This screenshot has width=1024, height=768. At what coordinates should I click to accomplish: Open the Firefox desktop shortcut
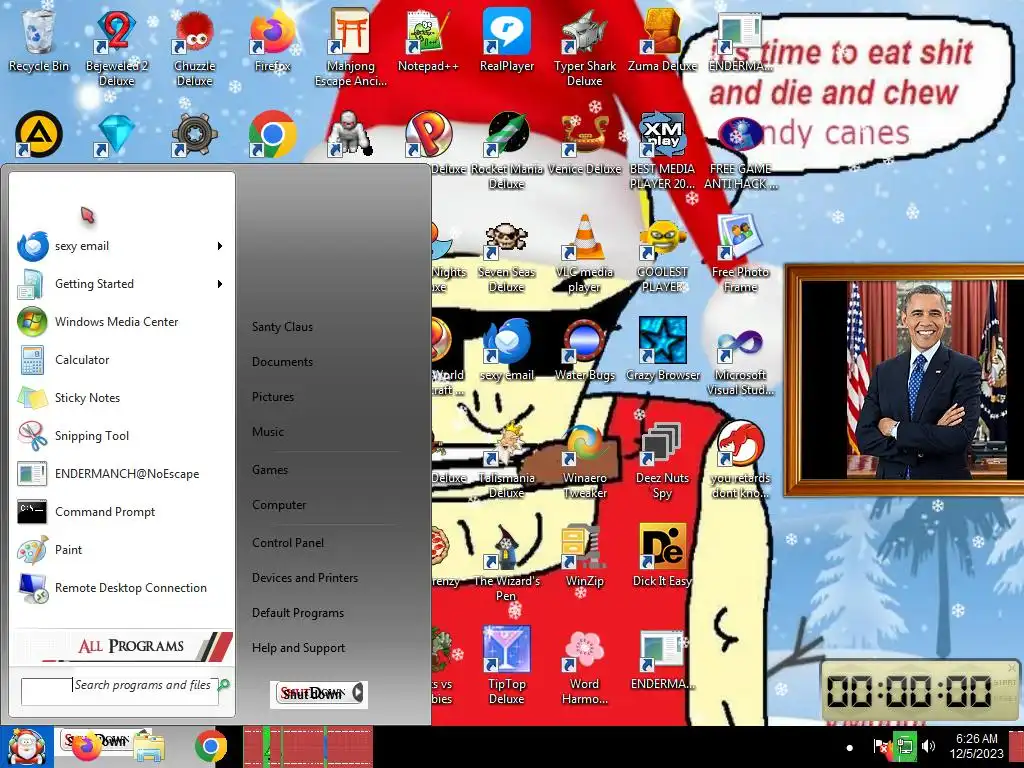click(x=272, y=40)
